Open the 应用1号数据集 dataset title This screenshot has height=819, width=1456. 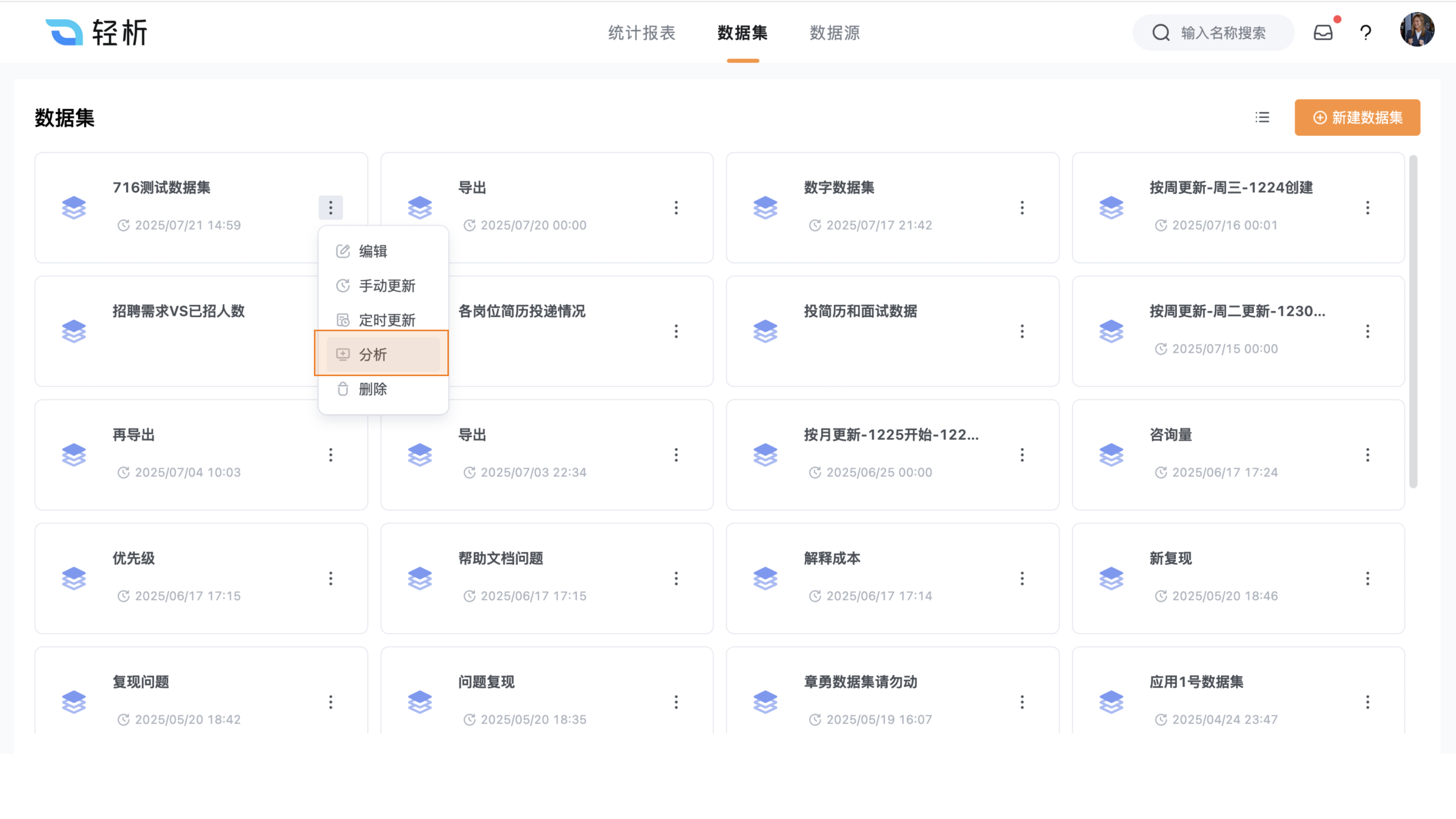point(1197,682)
